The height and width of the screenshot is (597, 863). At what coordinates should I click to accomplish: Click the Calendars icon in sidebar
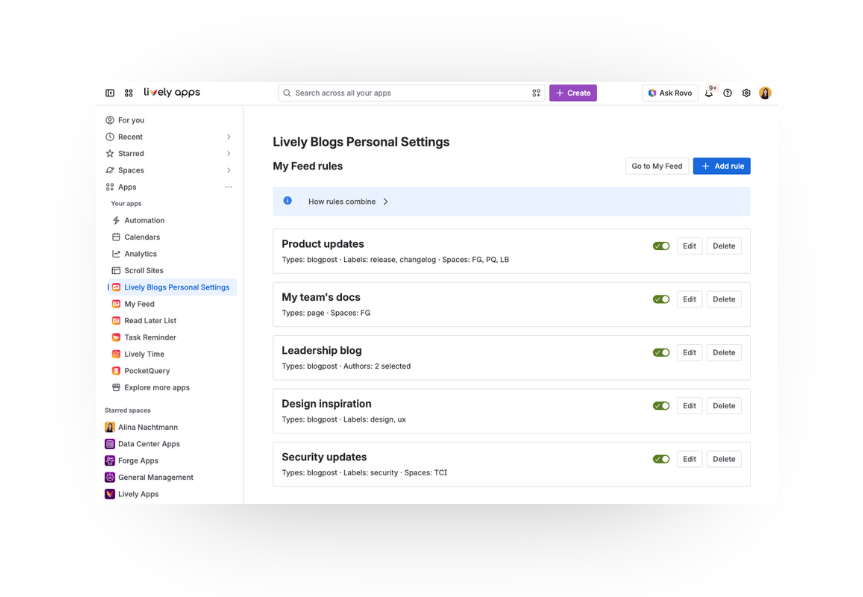[x=116, y=237]
